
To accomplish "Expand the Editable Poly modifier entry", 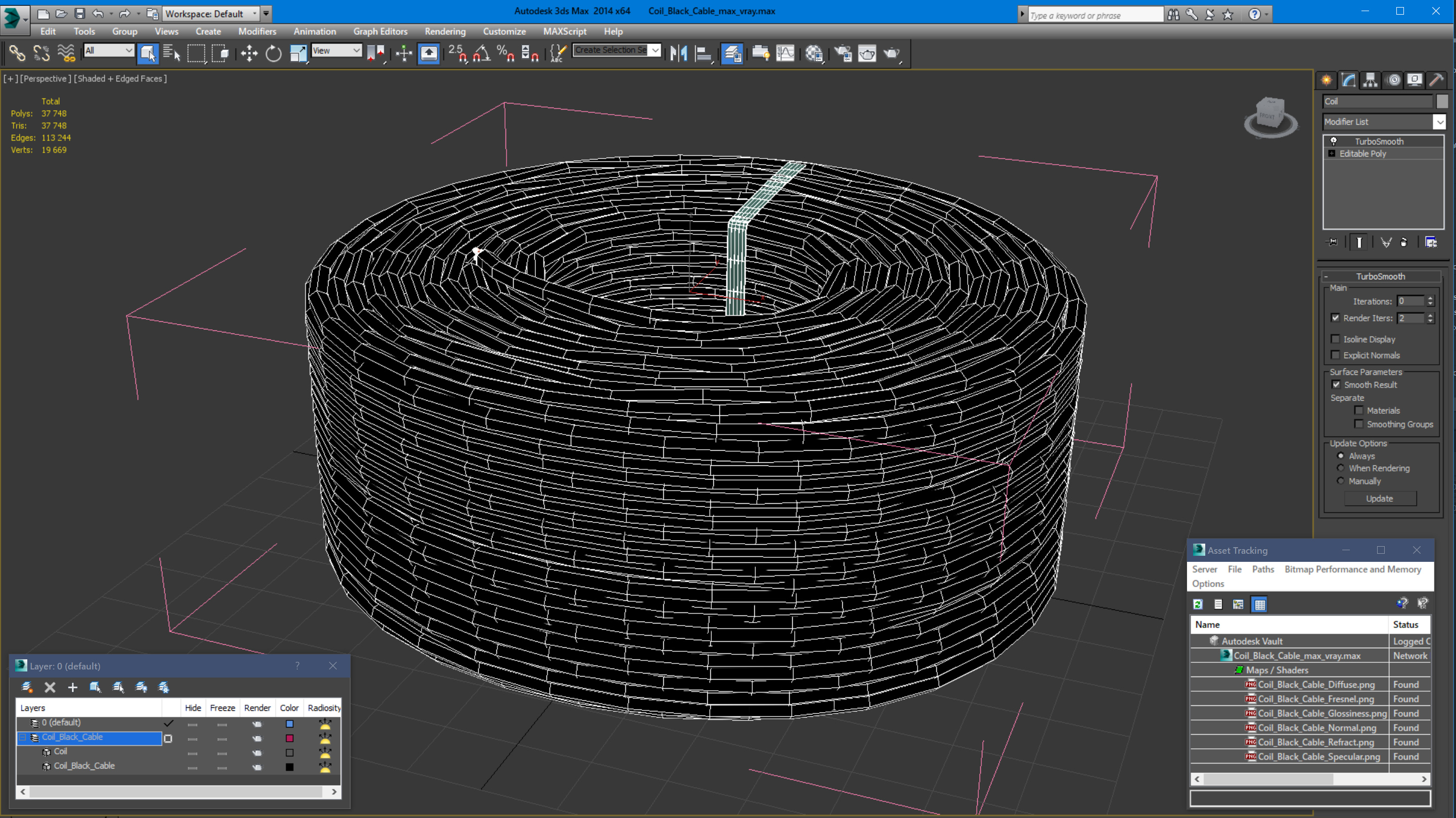I will coord(1332,154).
